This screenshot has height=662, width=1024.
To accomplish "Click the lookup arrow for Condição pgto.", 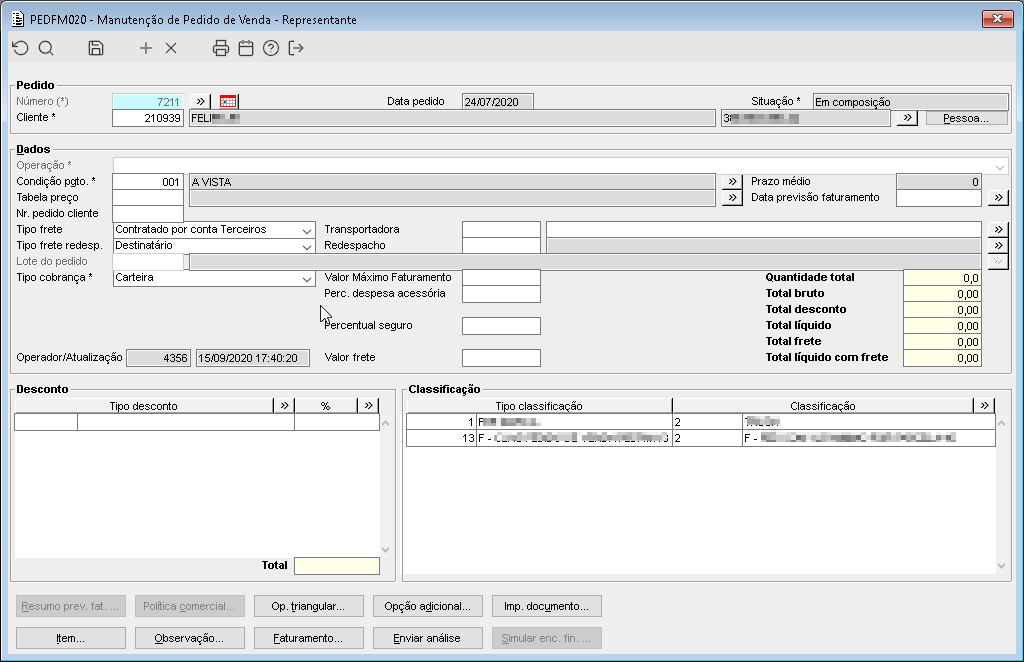I will pyautogui.click(x=732, y=182).
